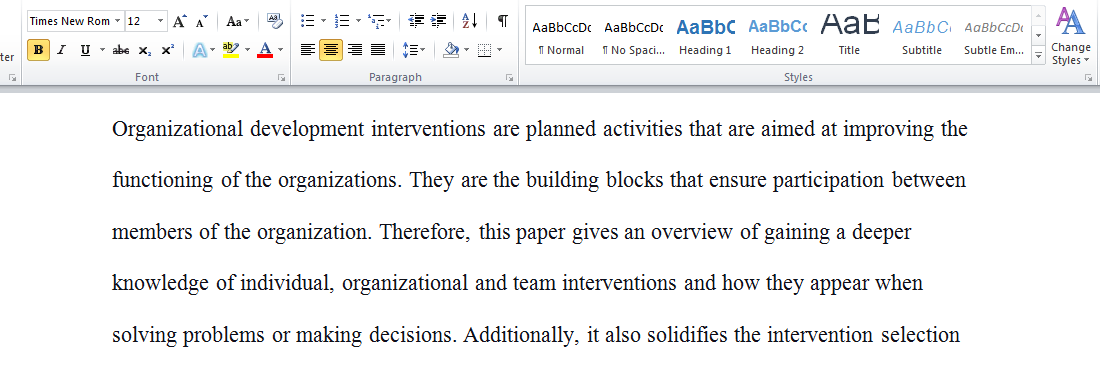Show paragraph marks with the pilcrow icon
This screenshot has height=365, width=1100.
[502, 21]
